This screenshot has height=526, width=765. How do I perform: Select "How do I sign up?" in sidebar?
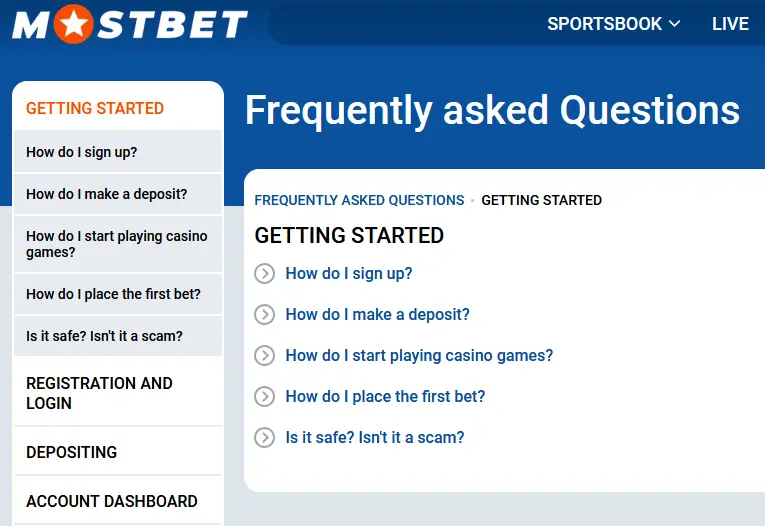[x=82, y=152]
